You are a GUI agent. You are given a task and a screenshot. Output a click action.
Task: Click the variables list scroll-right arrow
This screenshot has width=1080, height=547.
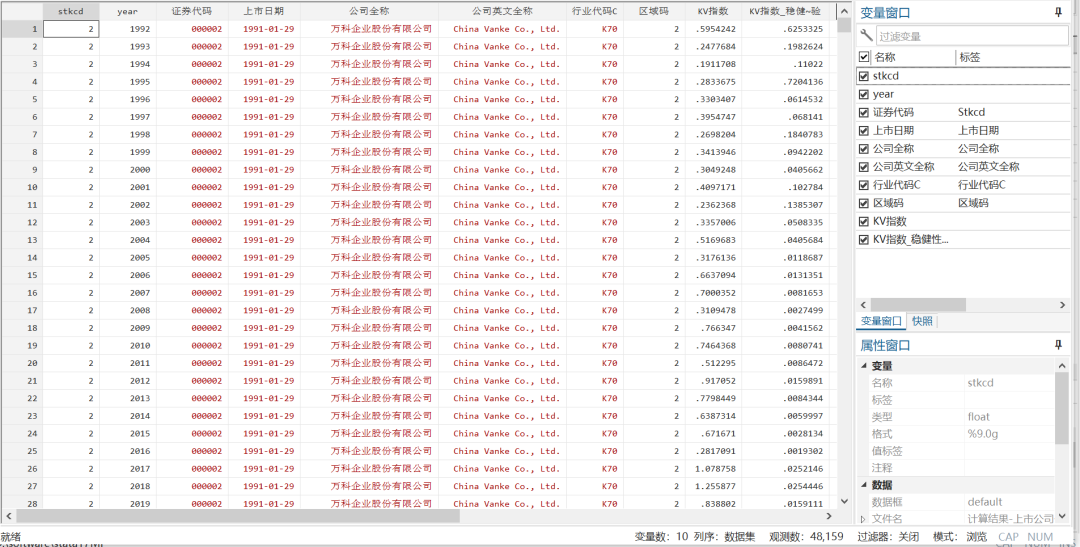[x=1064, y=304]
